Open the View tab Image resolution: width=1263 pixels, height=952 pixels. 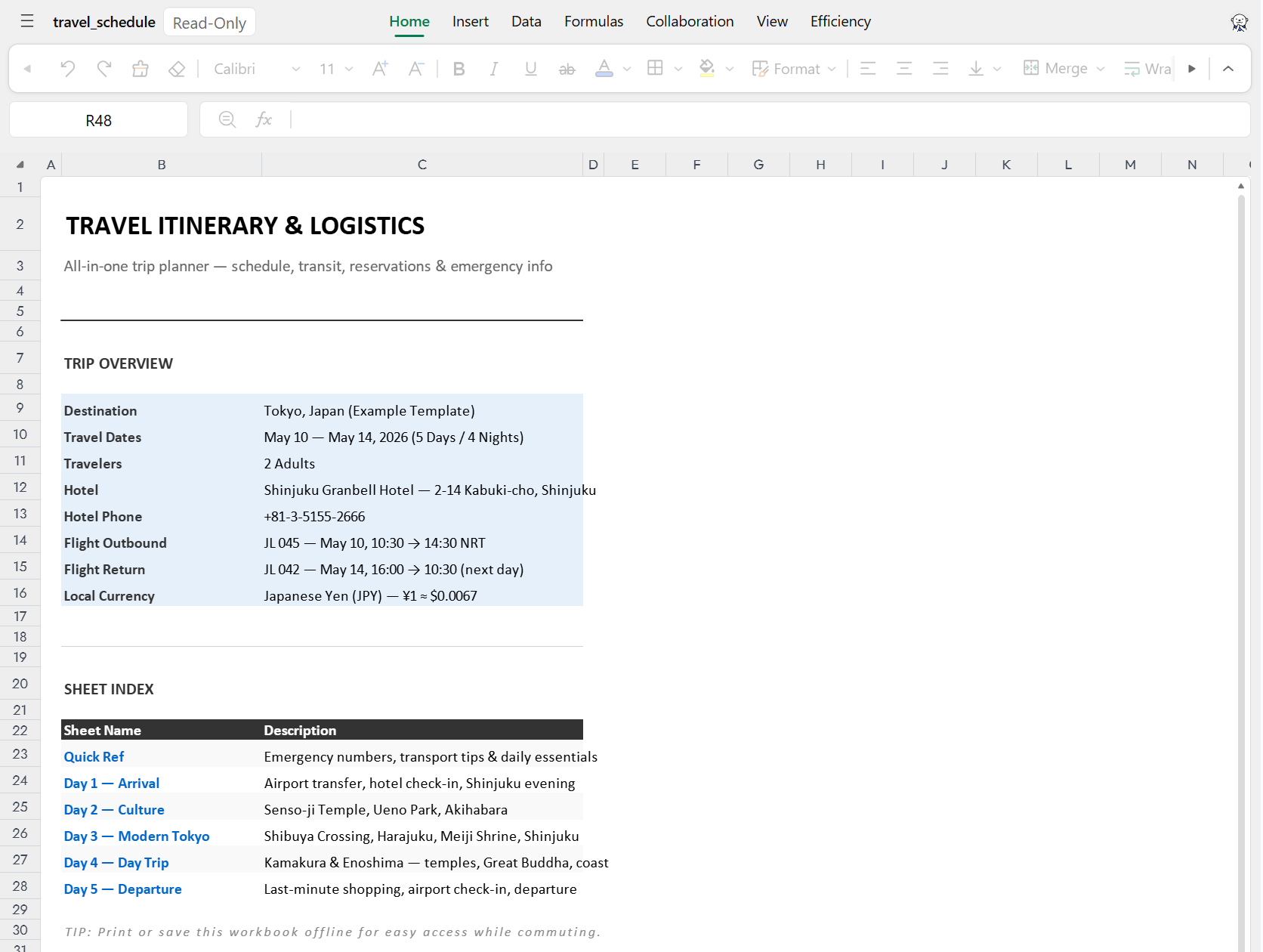click(x=772, y=22)
